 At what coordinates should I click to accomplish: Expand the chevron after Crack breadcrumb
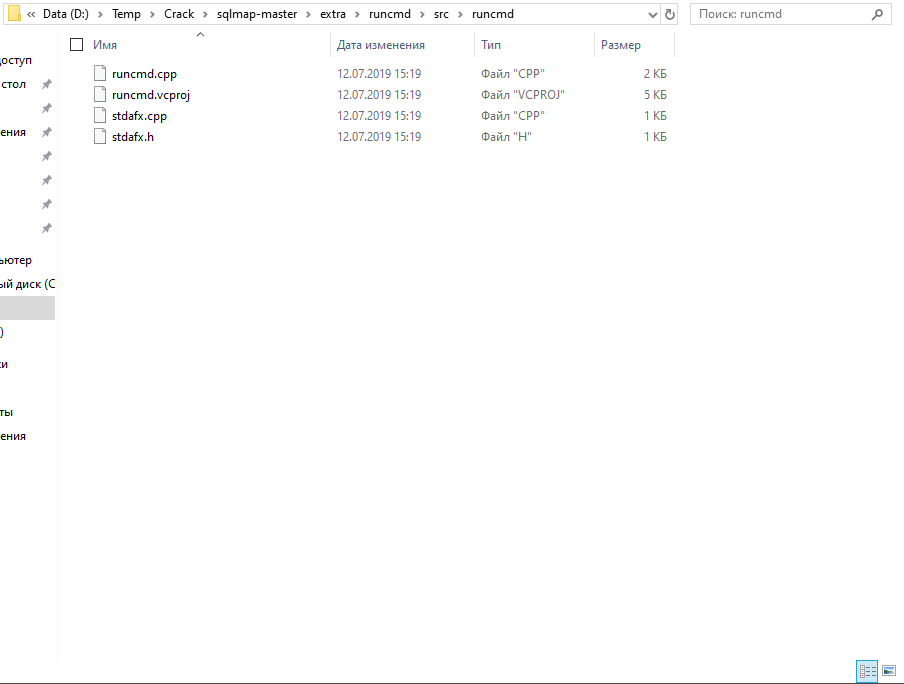click(x=205, y=14)
